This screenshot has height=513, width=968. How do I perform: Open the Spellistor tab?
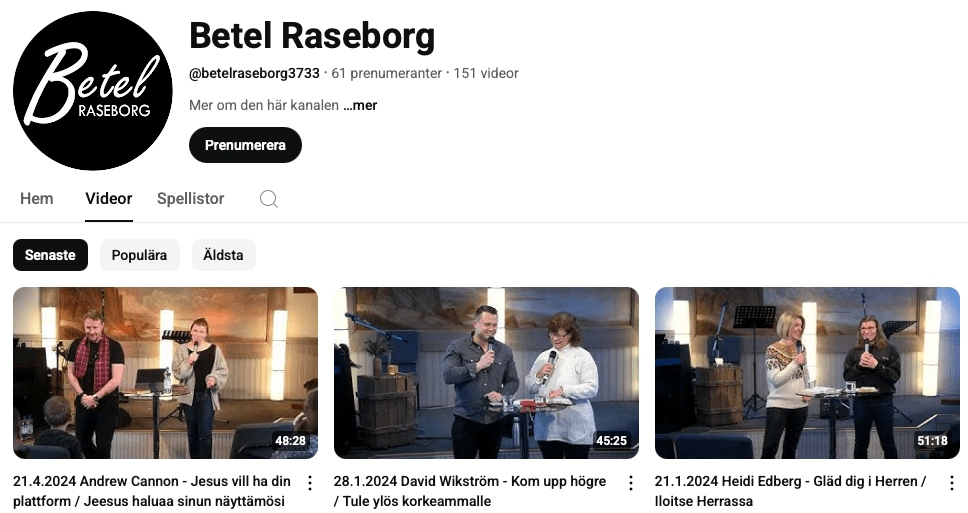(x=191, y=199)
